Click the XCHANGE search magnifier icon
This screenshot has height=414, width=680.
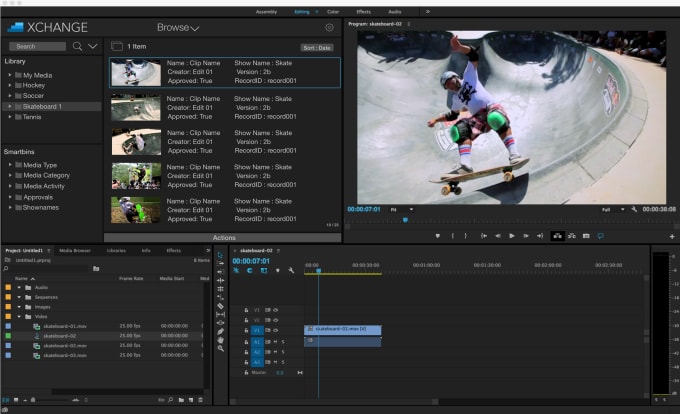tap(77, 46)
